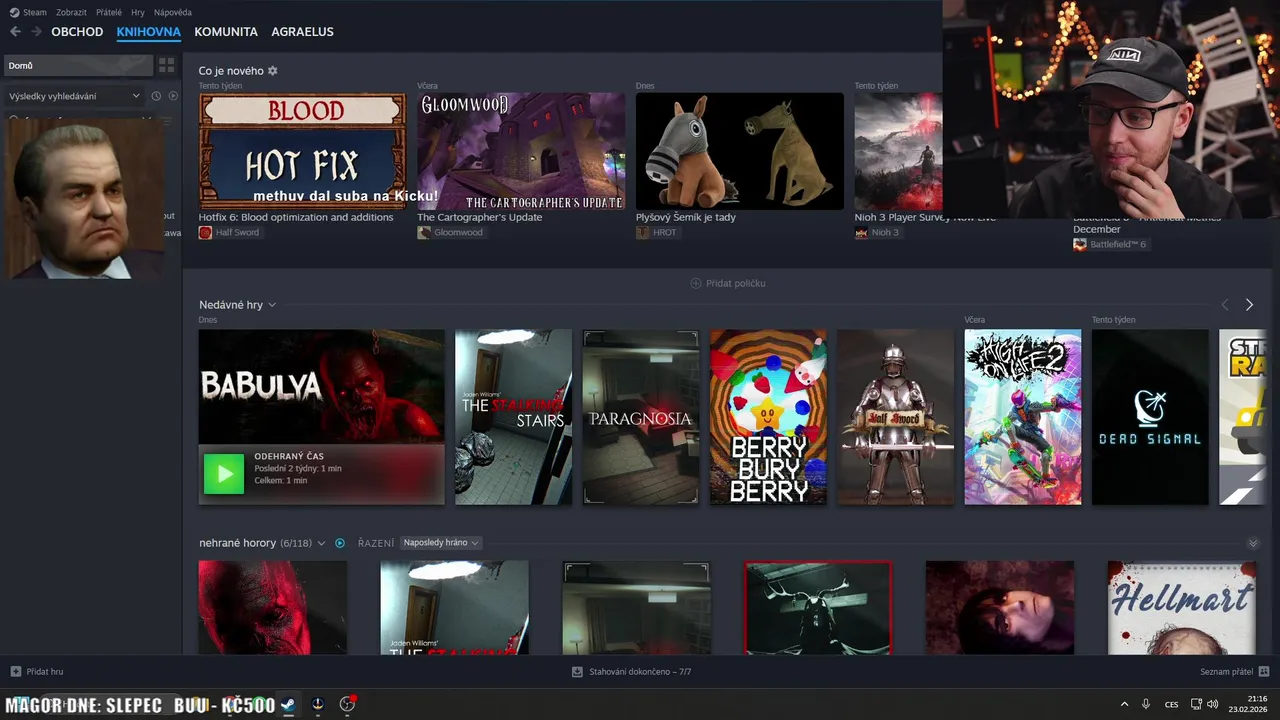Viewport: 1280px width, 720px height.
Task: Open the Přátelé menu
Action: coord(109,12)
